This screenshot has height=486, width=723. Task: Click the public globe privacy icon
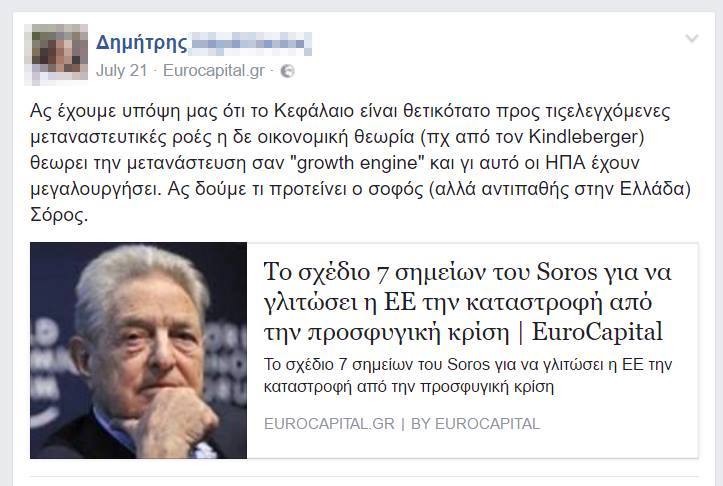click(x=287, y=71)
